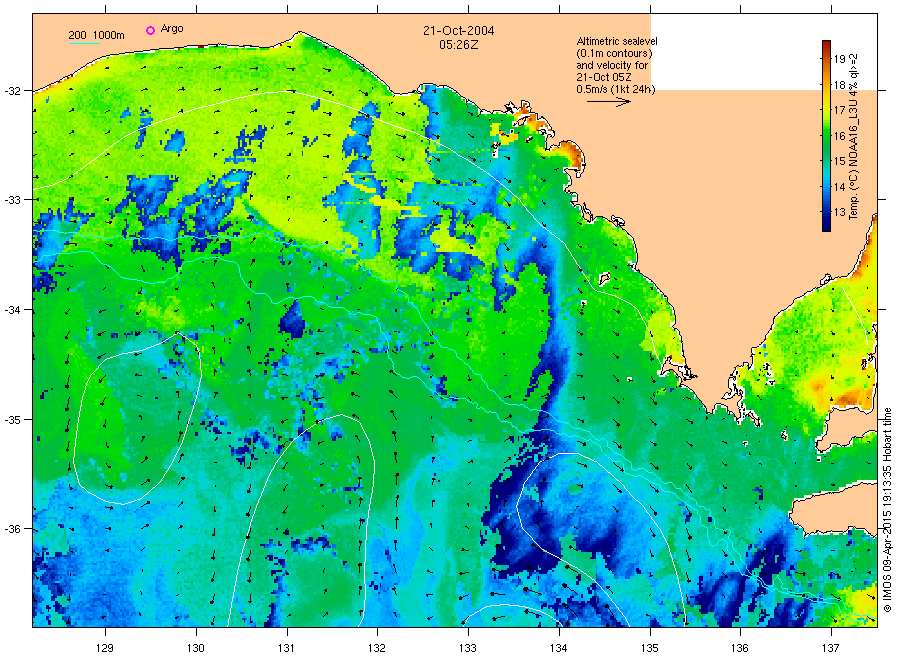
Task: Click the magenta Argo circle marker
Action: click(150, 30)
